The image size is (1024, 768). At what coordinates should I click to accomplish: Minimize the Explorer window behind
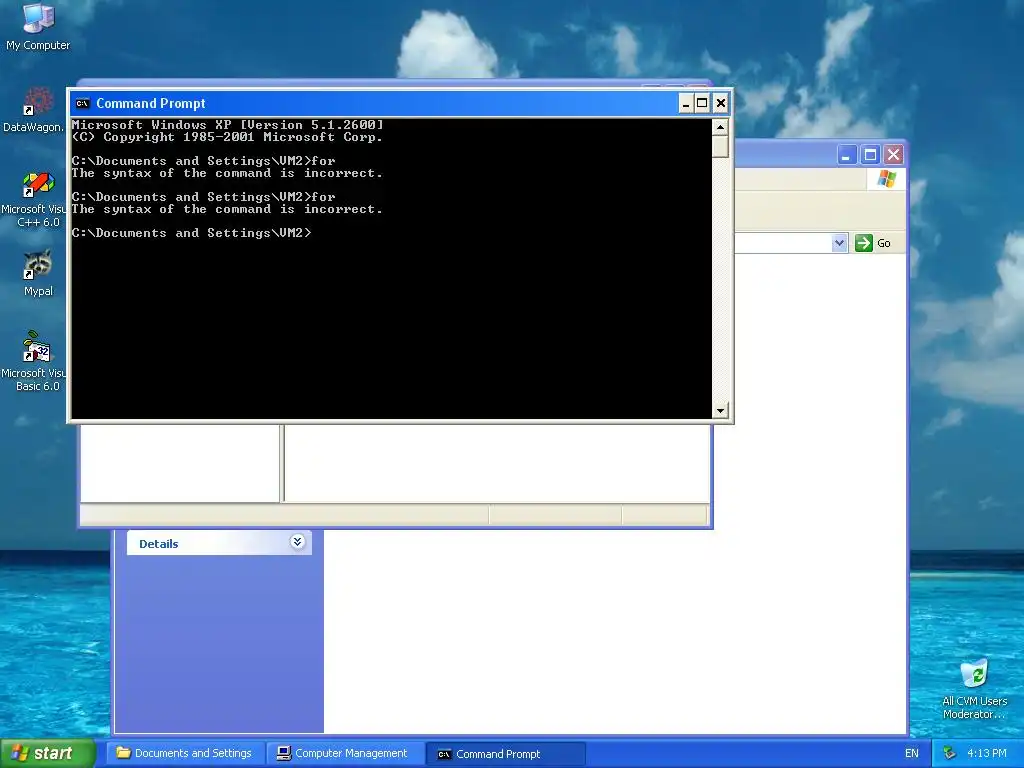click(847, 155)
